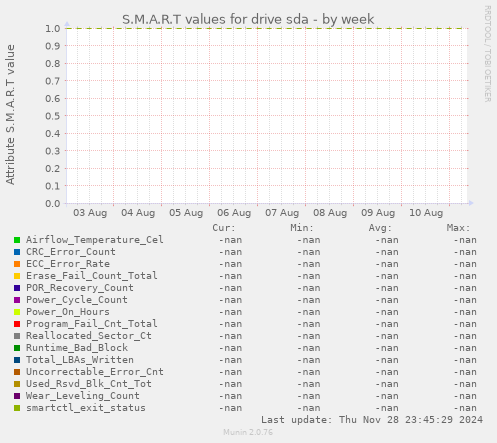Click the Used_Rsvd_Blk_Cnt_Tot swatch

17,384
